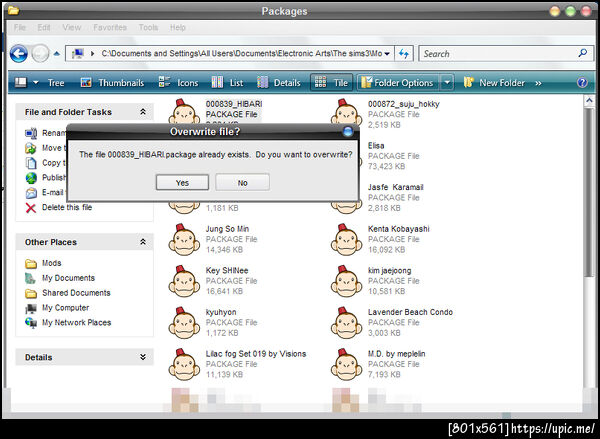600x439 pixels.
Task: Click the greyed Forward navigation arrow
Action: (40, 54)
